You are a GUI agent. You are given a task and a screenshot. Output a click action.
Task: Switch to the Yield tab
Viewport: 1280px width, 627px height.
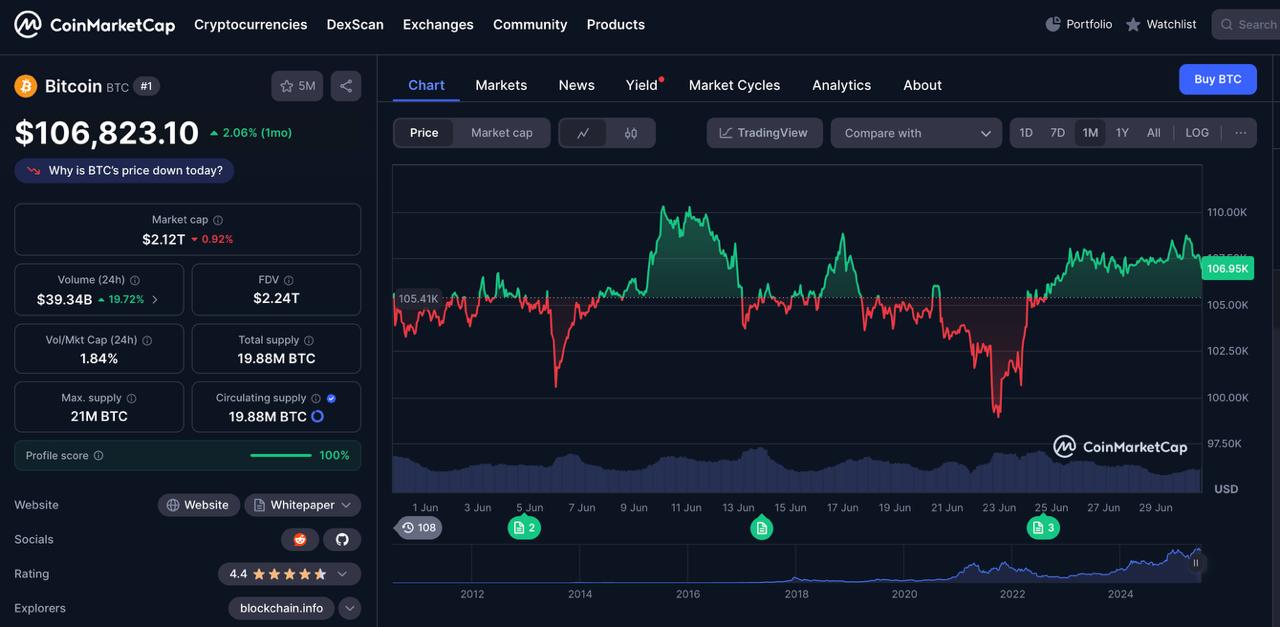tap(642, 85)
